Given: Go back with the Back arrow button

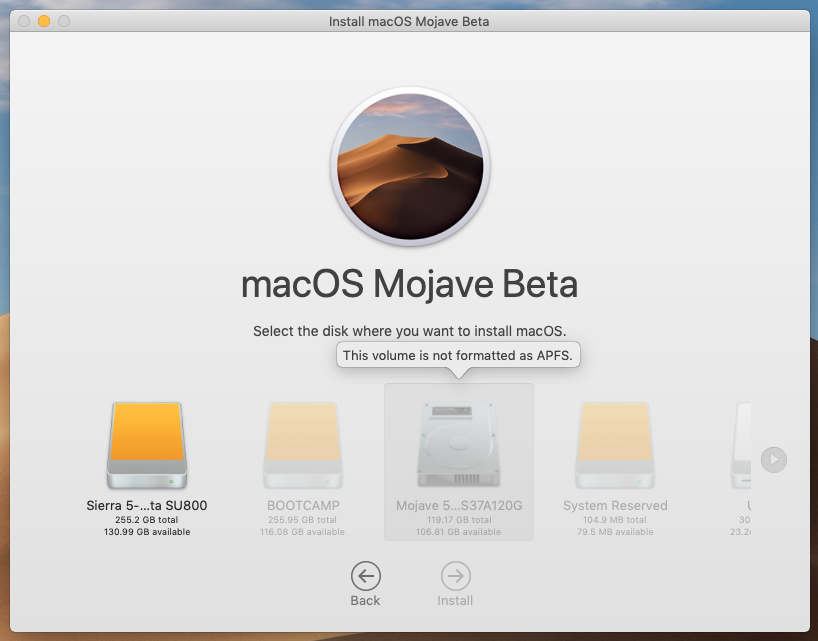Looking at the screenshot, I should pyautogui.click(x=365, y=576).
